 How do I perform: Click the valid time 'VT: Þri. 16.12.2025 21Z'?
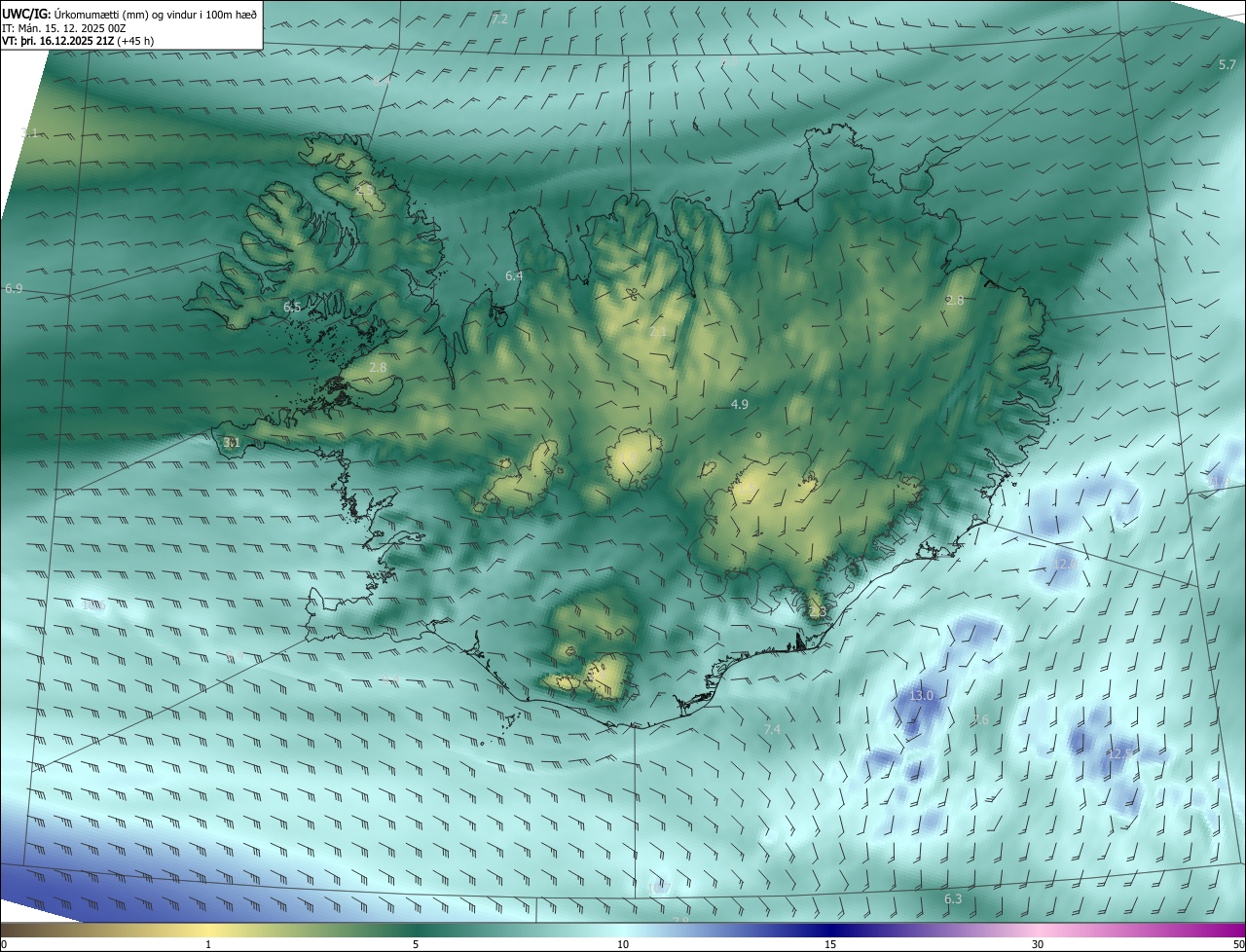tap(58, 41)
